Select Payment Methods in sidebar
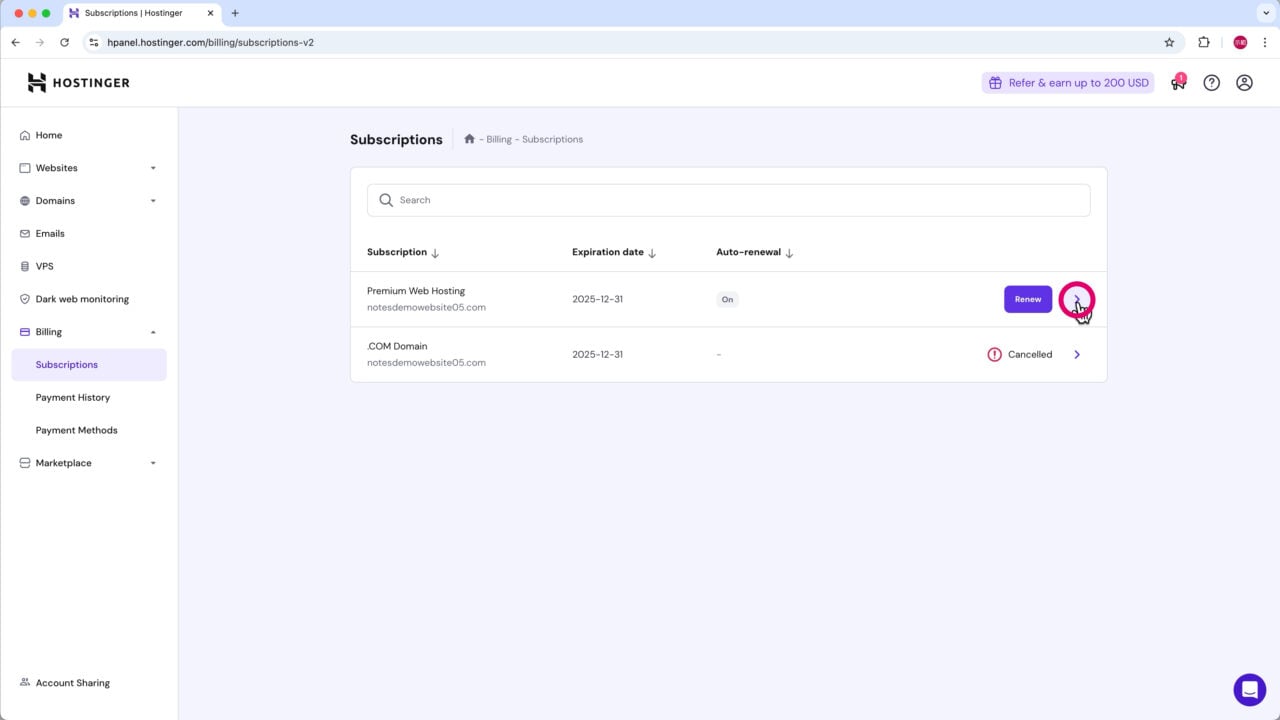Viewport: 1280px width, 720px height. coord(76,430)
